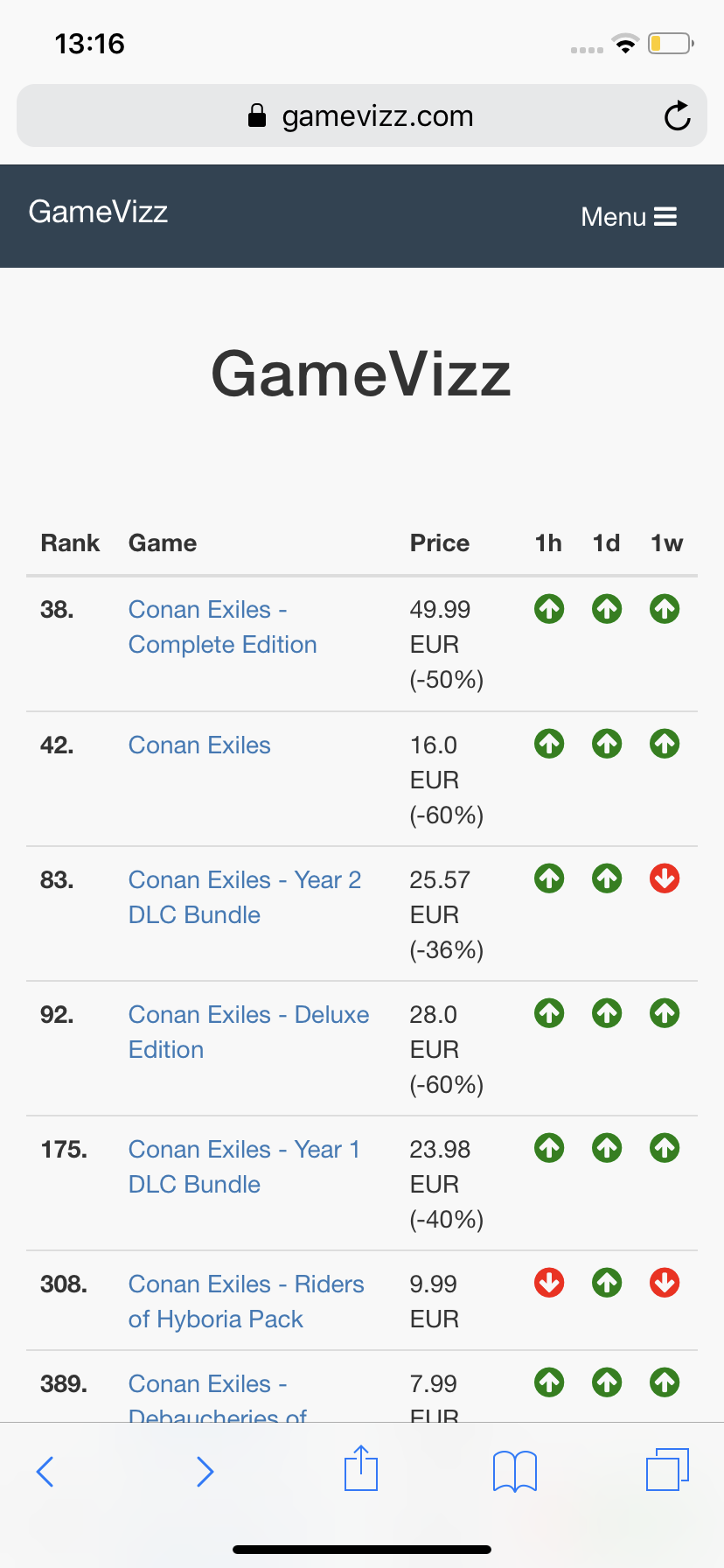
Task: Open Conan Exiles - Complete Edition link
Action: 222,626
